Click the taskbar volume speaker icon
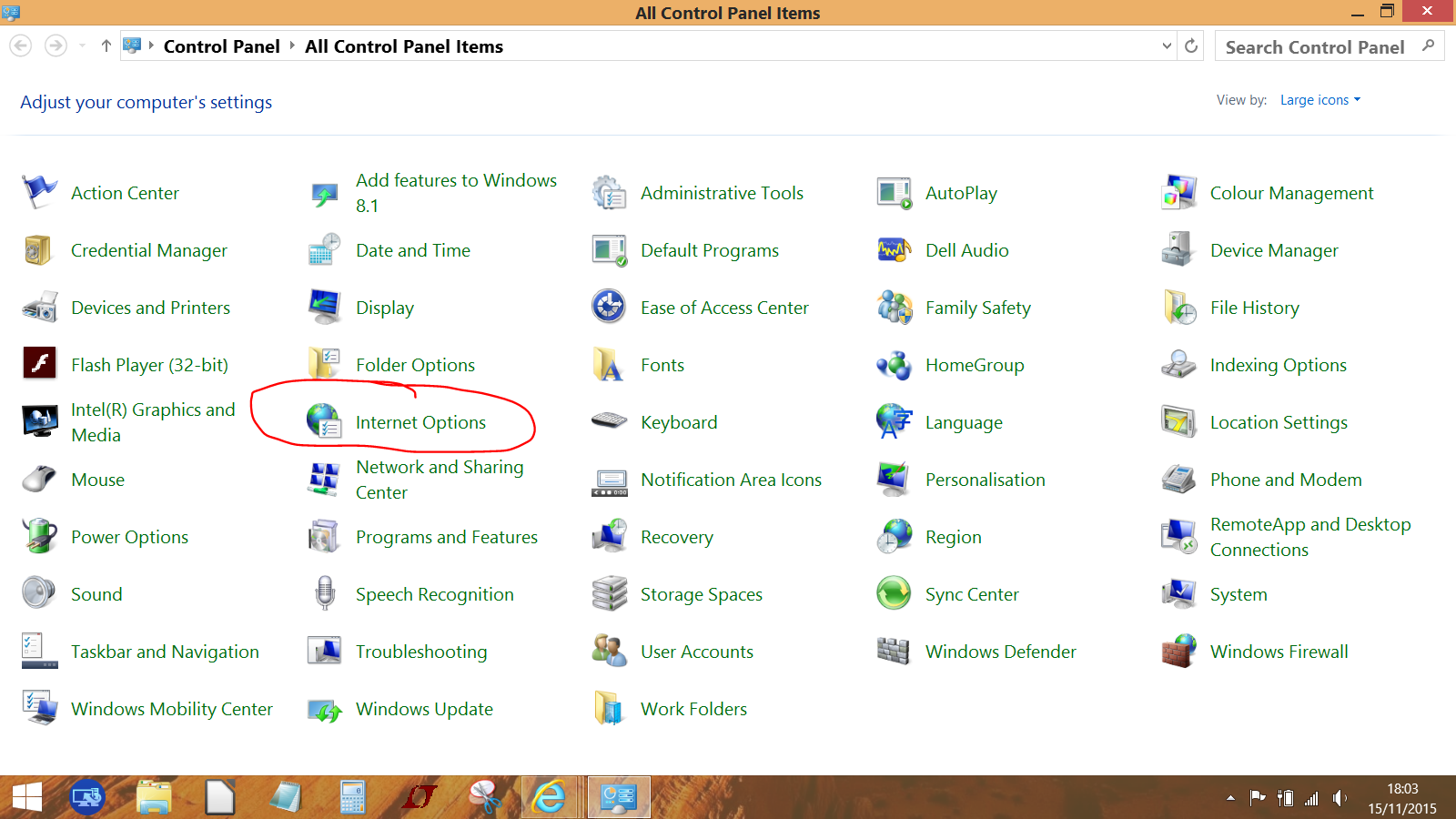 [1340, 798]
